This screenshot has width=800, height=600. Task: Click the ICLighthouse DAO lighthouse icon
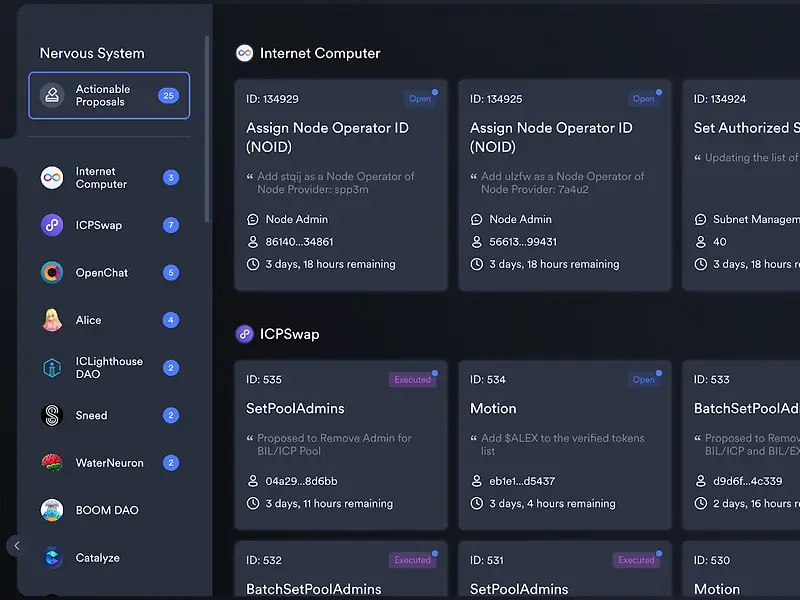(52, 368)
